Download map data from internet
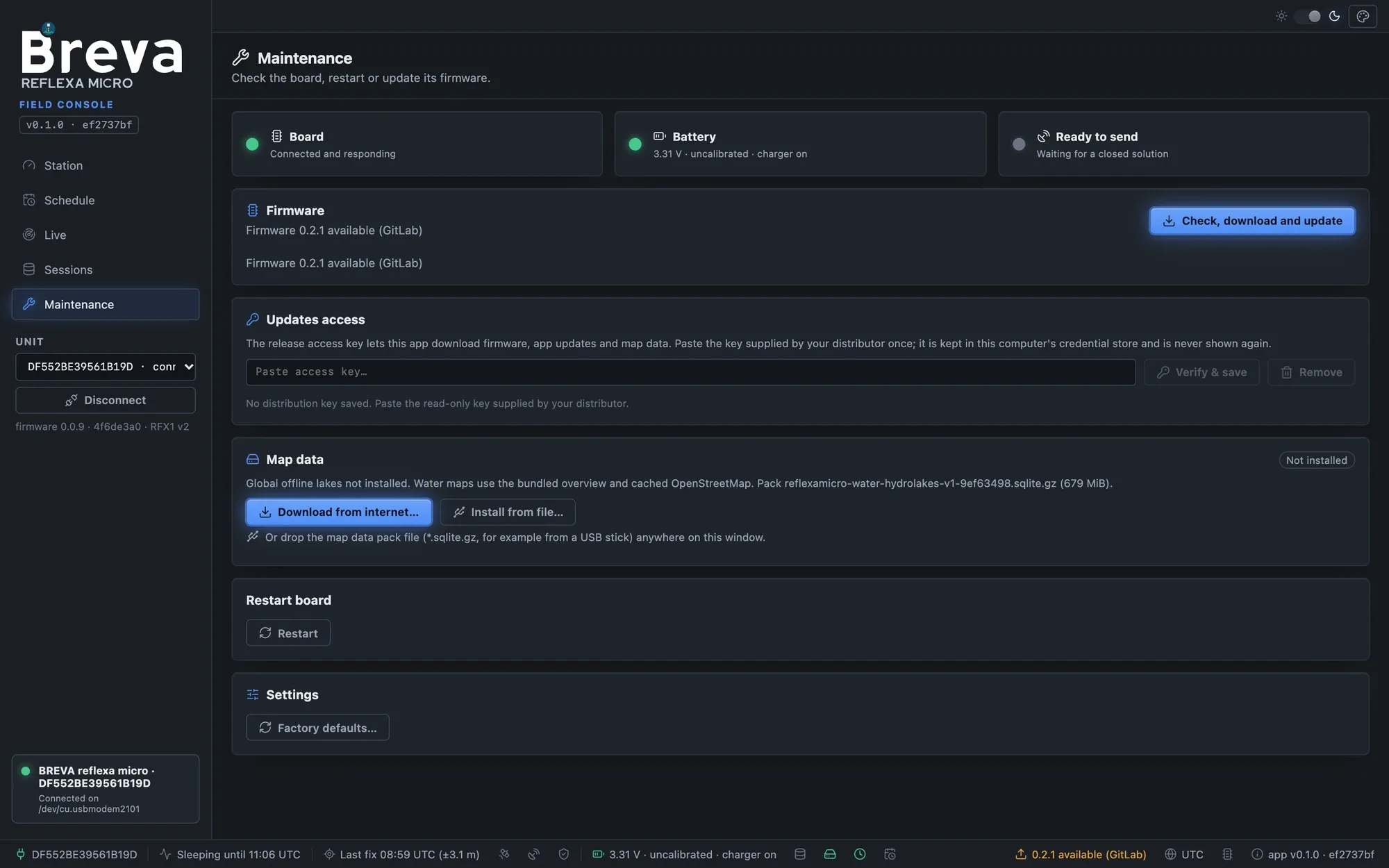1389x868 pixels. click(x=339, y=512)
